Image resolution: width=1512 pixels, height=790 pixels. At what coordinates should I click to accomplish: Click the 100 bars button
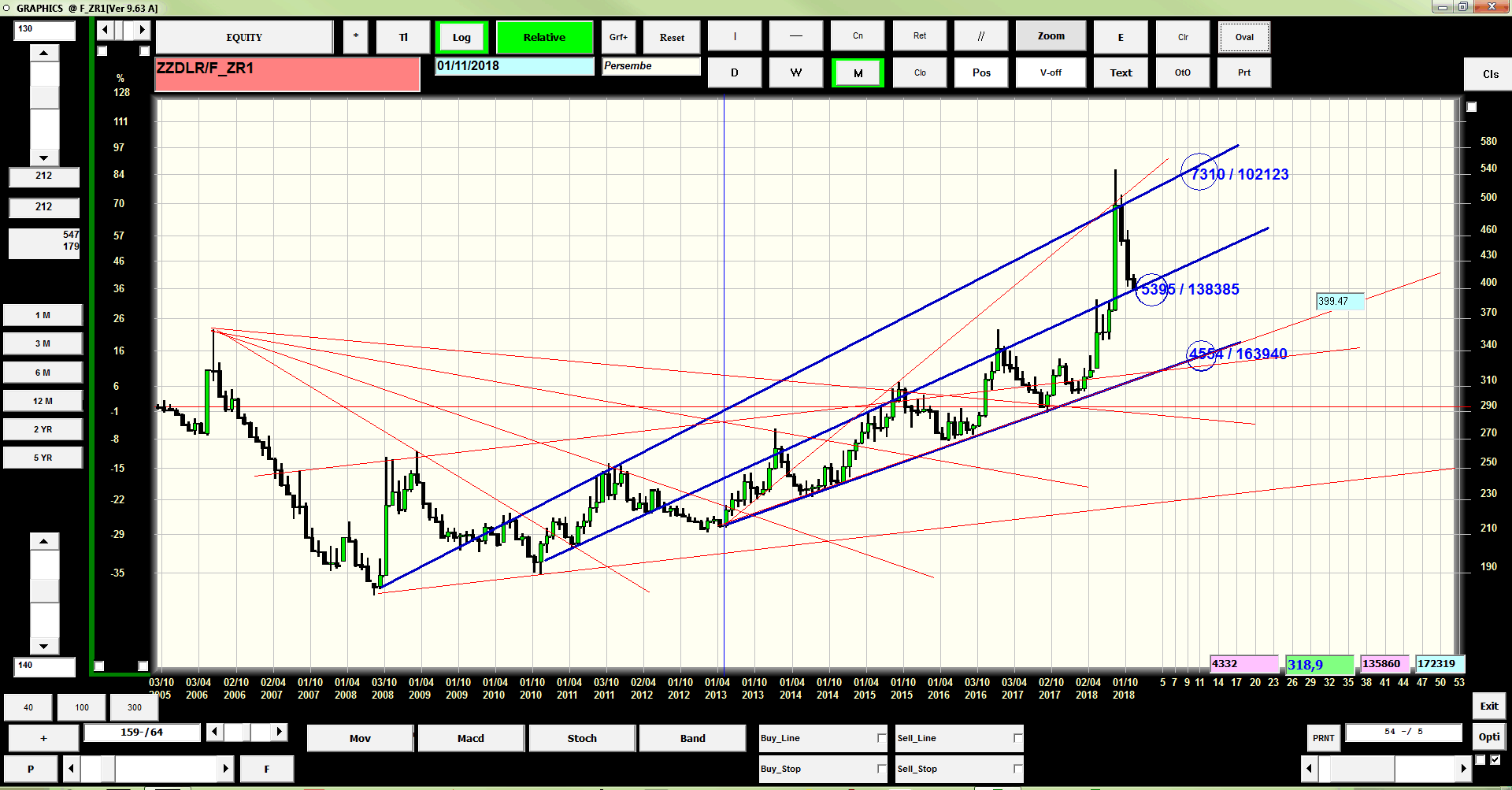pos(82,707)
